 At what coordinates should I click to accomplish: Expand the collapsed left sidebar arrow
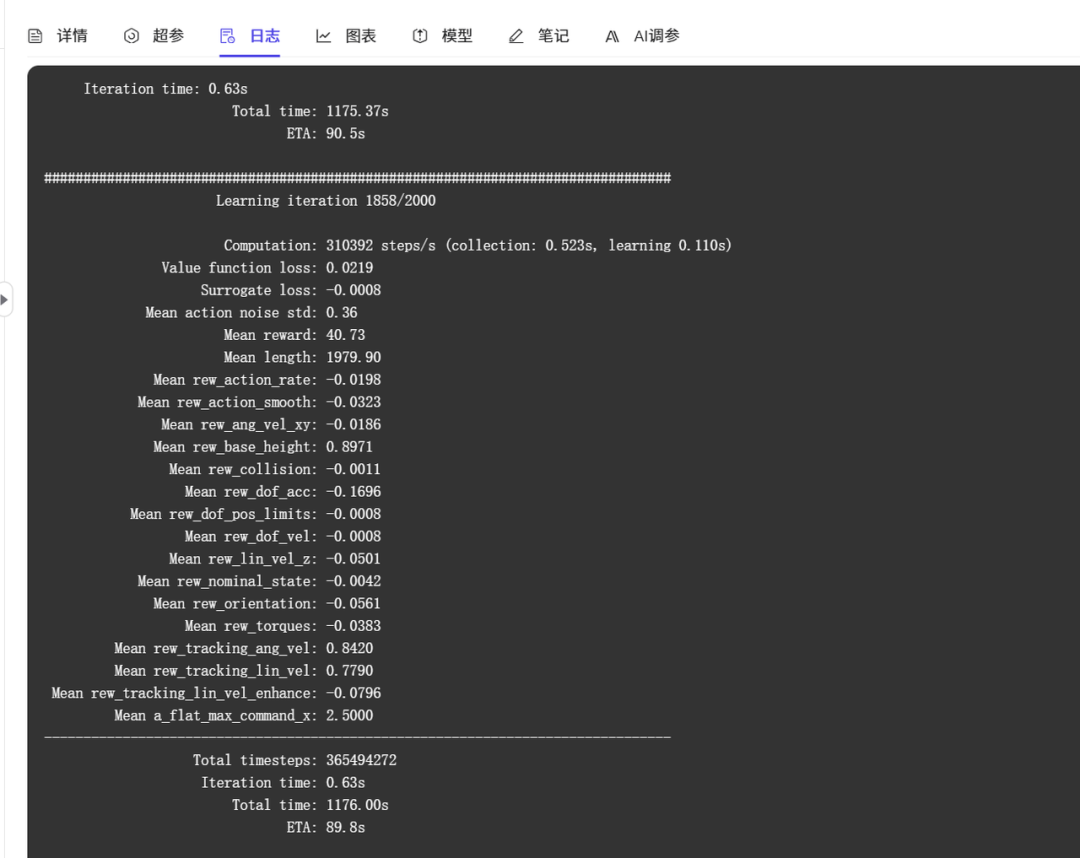tap(5, 300)
